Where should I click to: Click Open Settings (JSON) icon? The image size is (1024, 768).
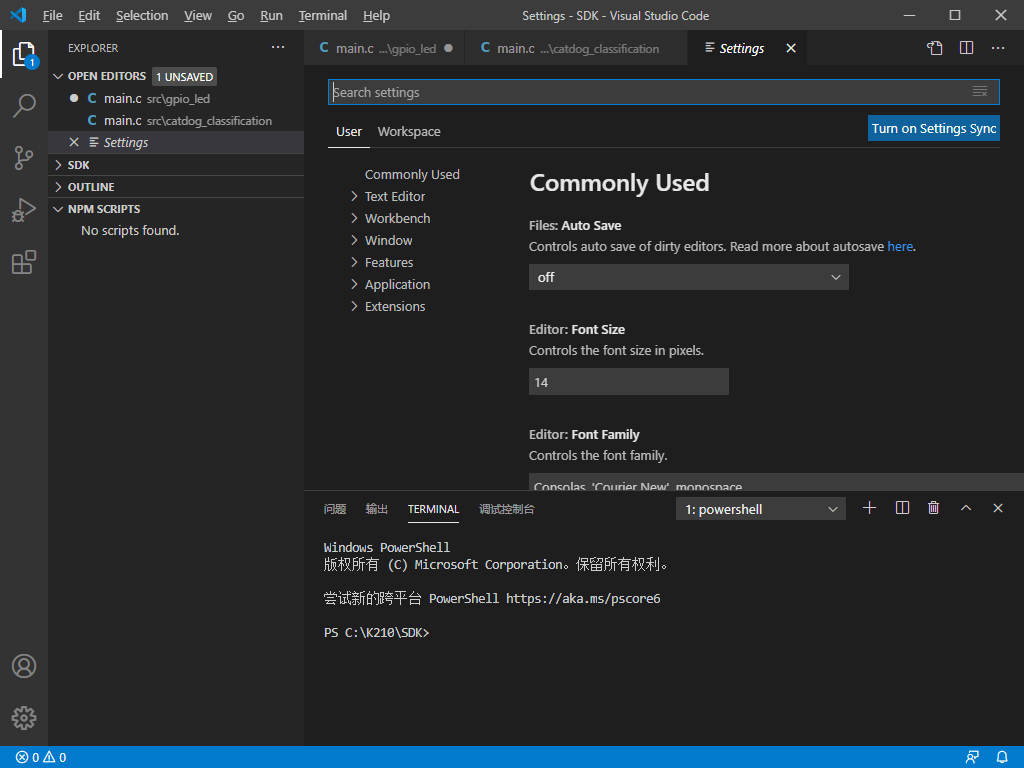(935, 48)
